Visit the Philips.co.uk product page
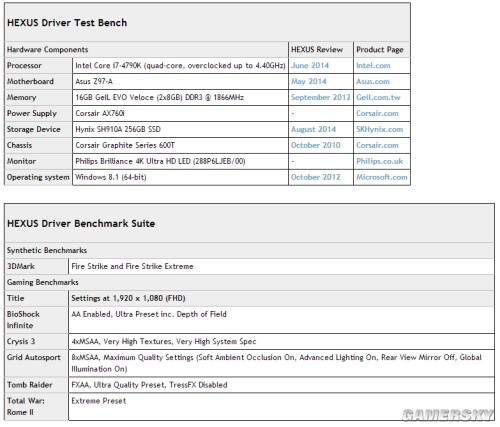 click(380, 161)
